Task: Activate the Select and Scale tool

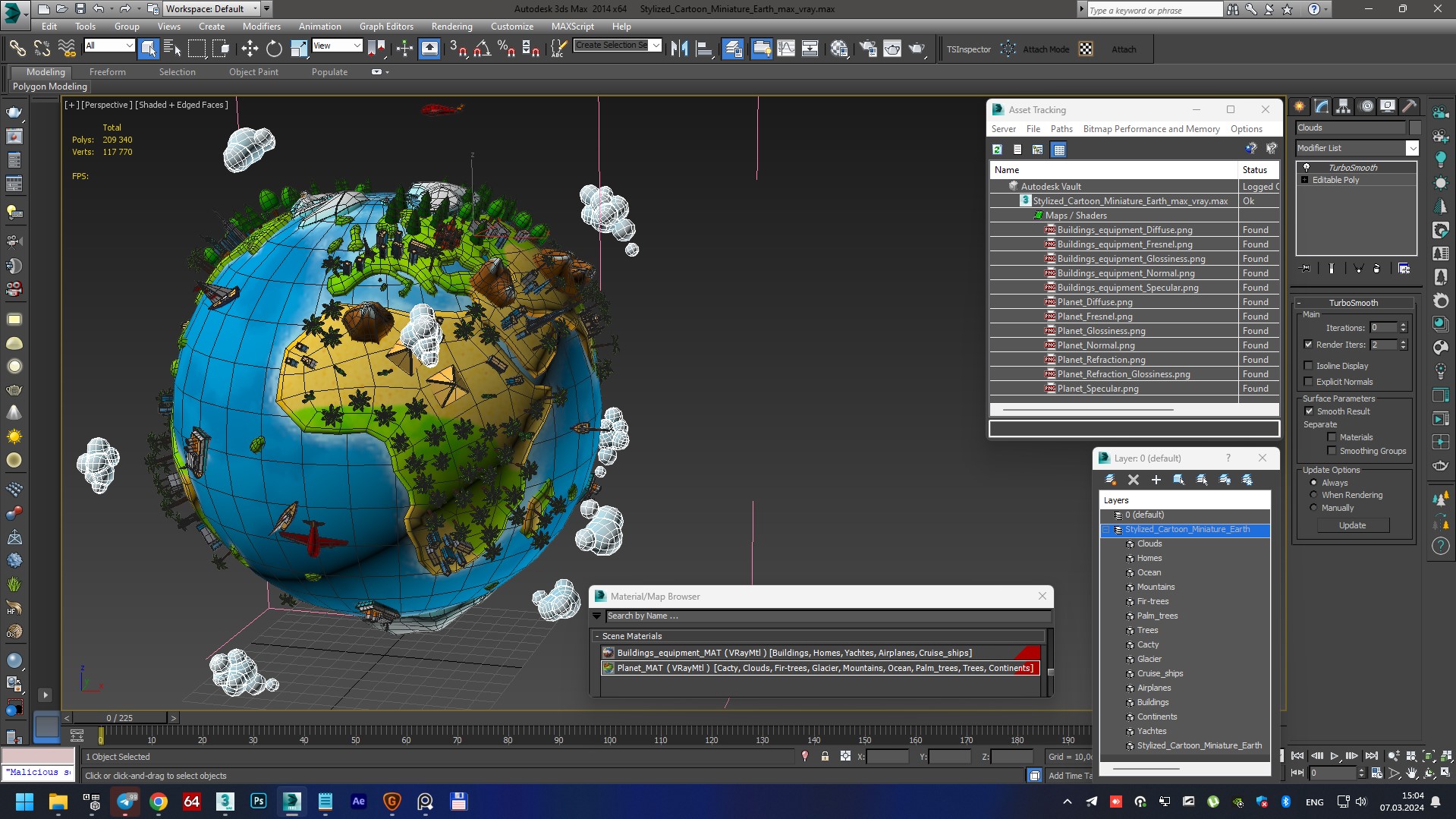Action: (299, 49)
